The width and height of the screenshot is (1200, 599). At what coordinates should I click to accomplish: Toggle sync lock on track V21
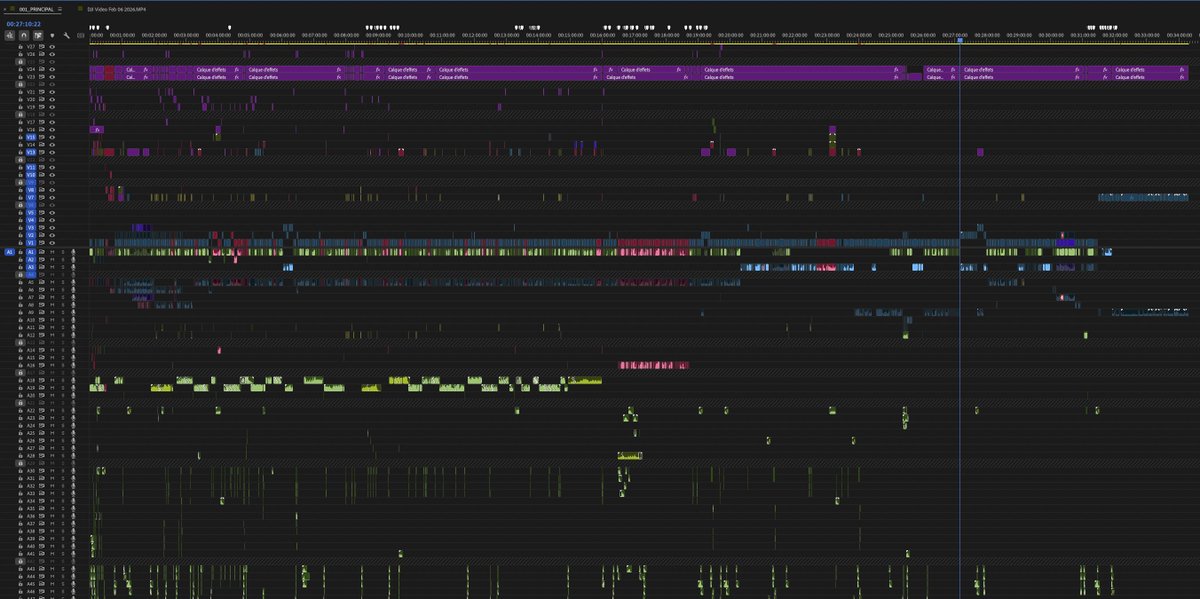tap(42, 92)
